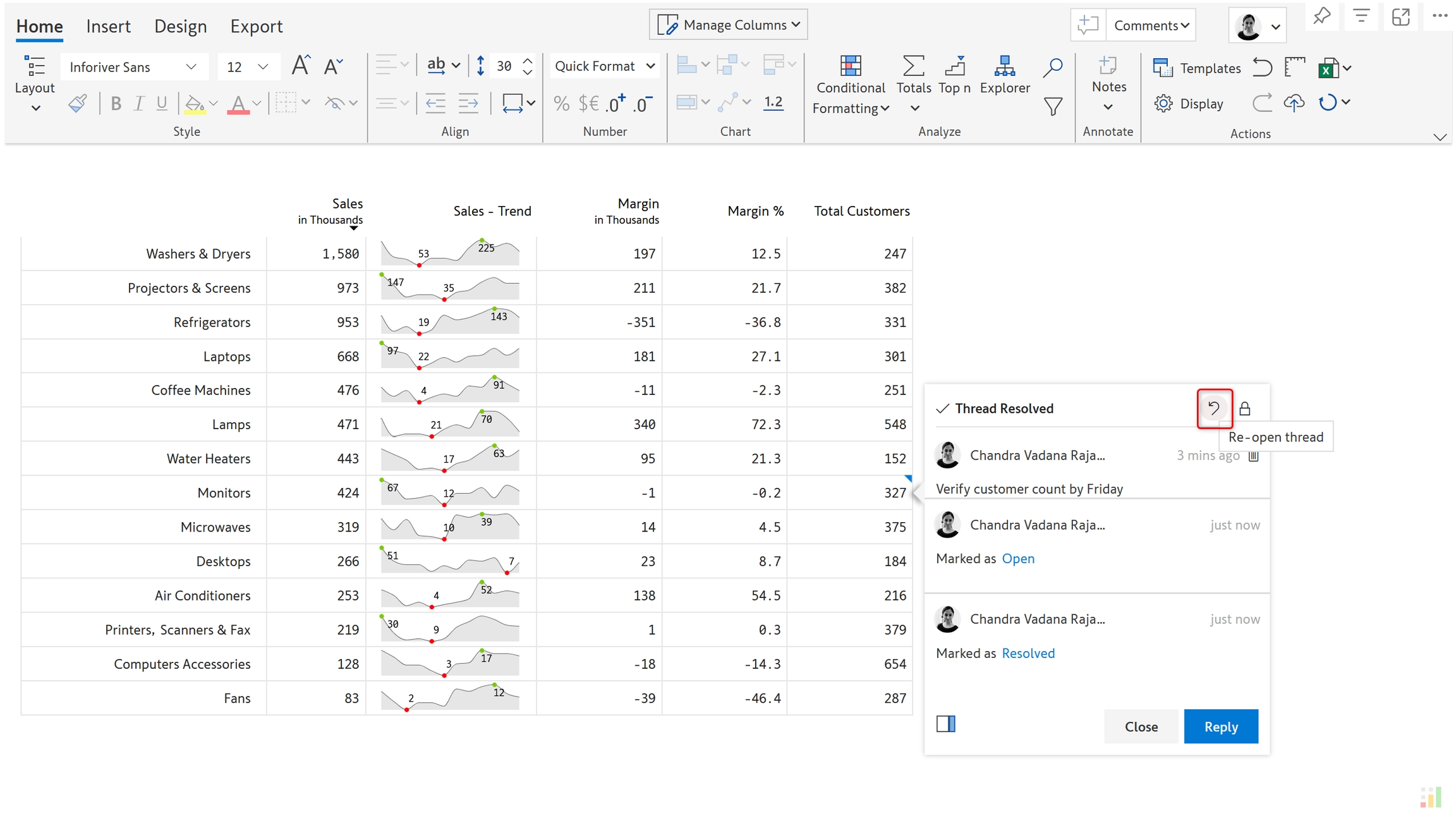Open the Explorer tool
This screenshot has width=1456, height=816.
tap(1004, 74)
